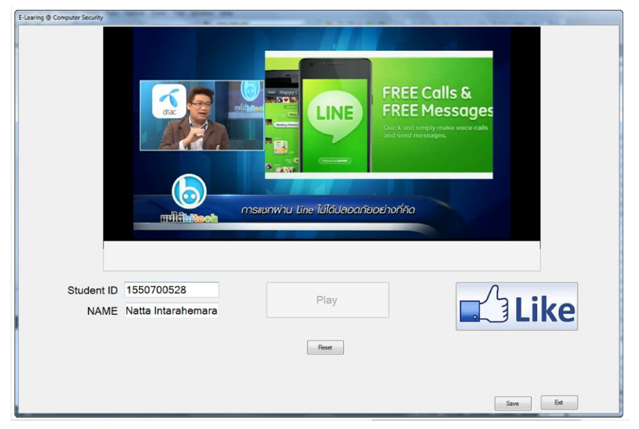Click the Save button

coord(513,403)
